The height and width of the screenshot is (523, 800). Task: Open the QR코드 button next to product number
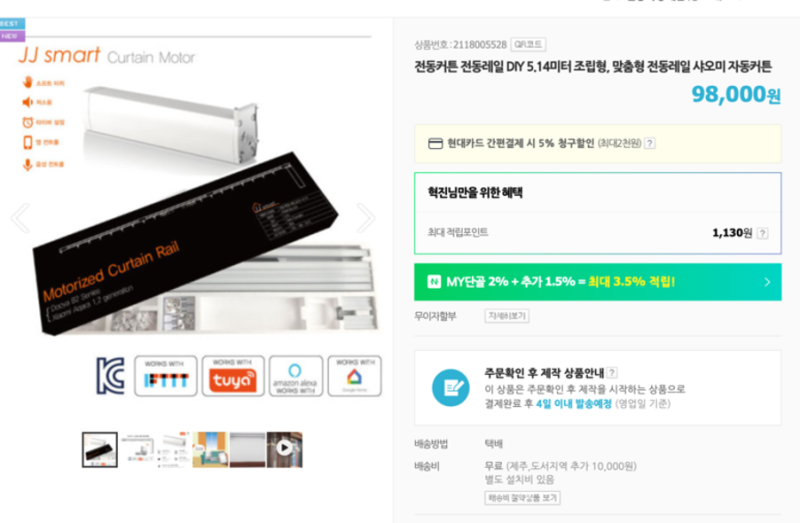click(x=528, y=44)
